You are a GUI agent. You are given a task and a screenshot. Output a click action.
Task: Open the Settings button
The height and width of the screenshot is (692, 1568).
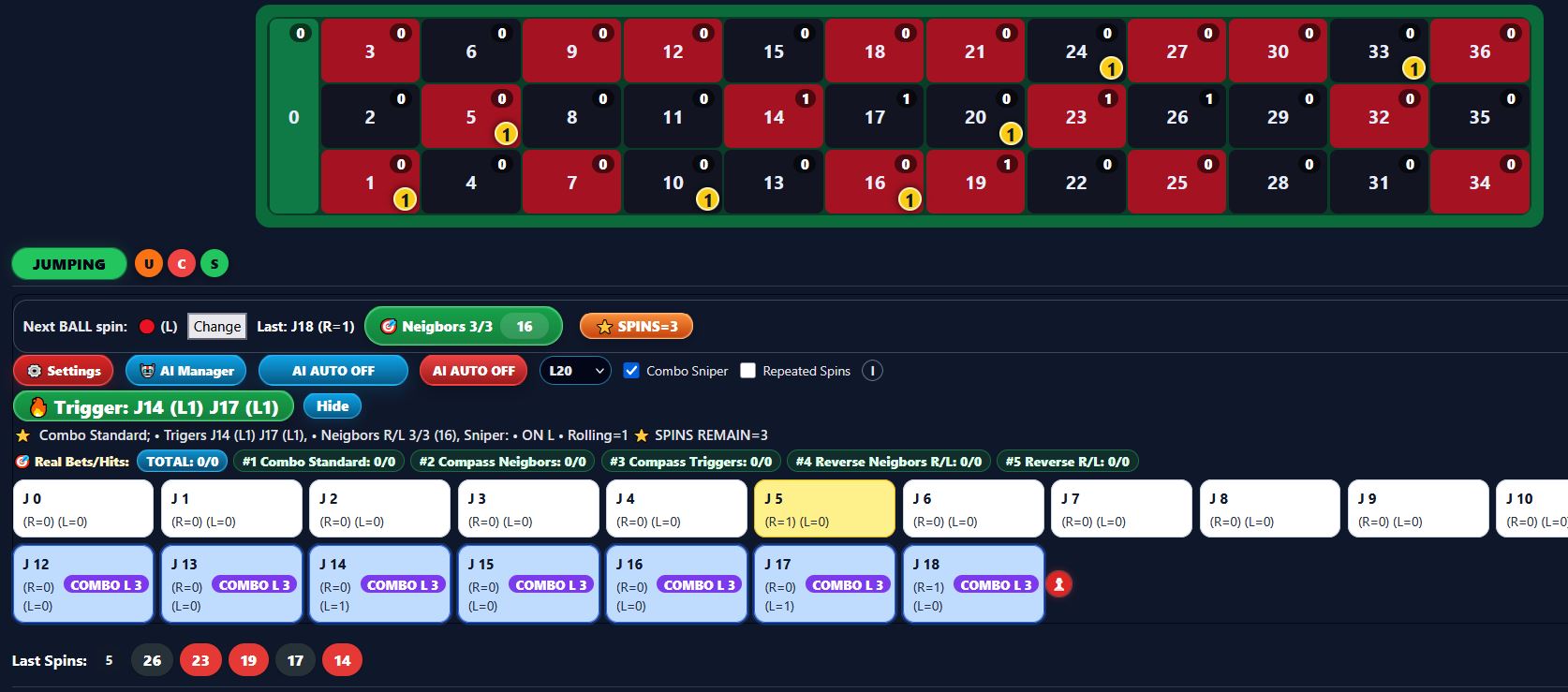[x=64, y=371]
